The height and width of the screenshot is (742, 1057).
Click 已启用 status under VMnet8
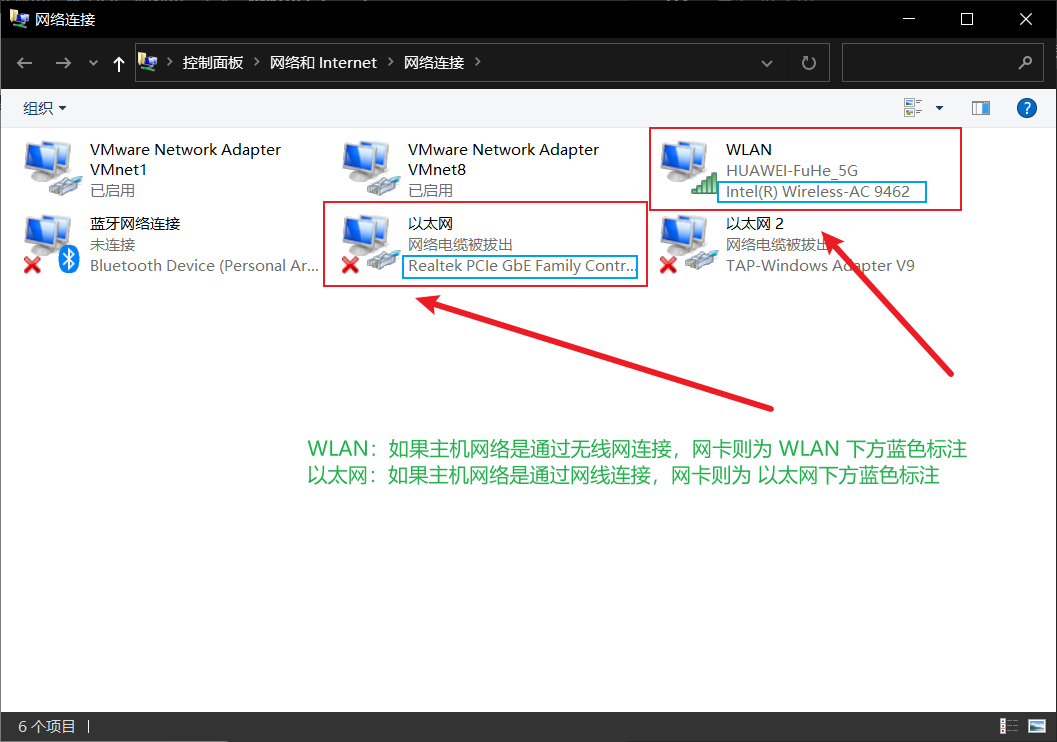click(x=430, y=191)
